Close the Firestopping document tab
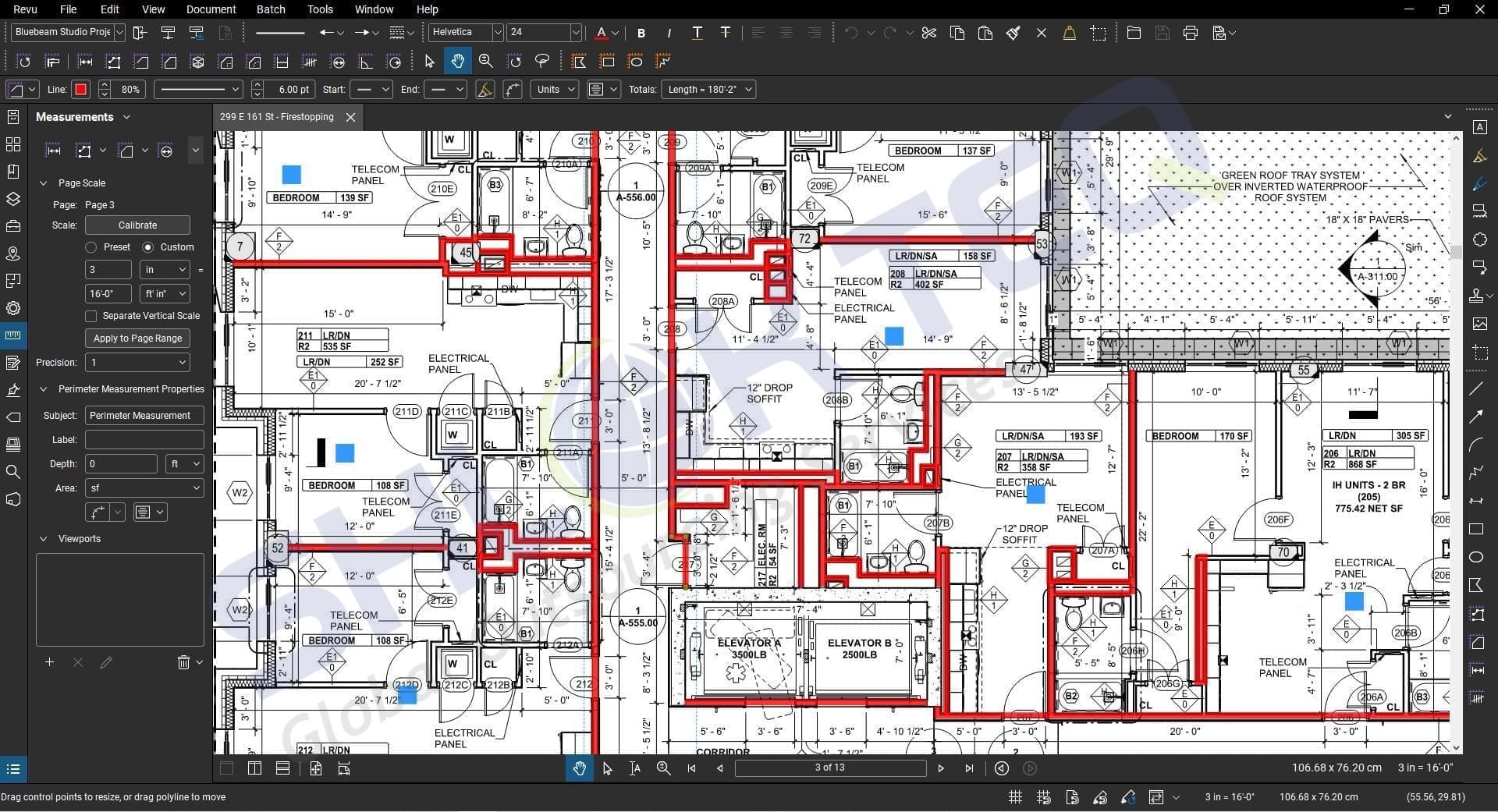This screenshot has width=1498, height=812. (x=351, y=117)
